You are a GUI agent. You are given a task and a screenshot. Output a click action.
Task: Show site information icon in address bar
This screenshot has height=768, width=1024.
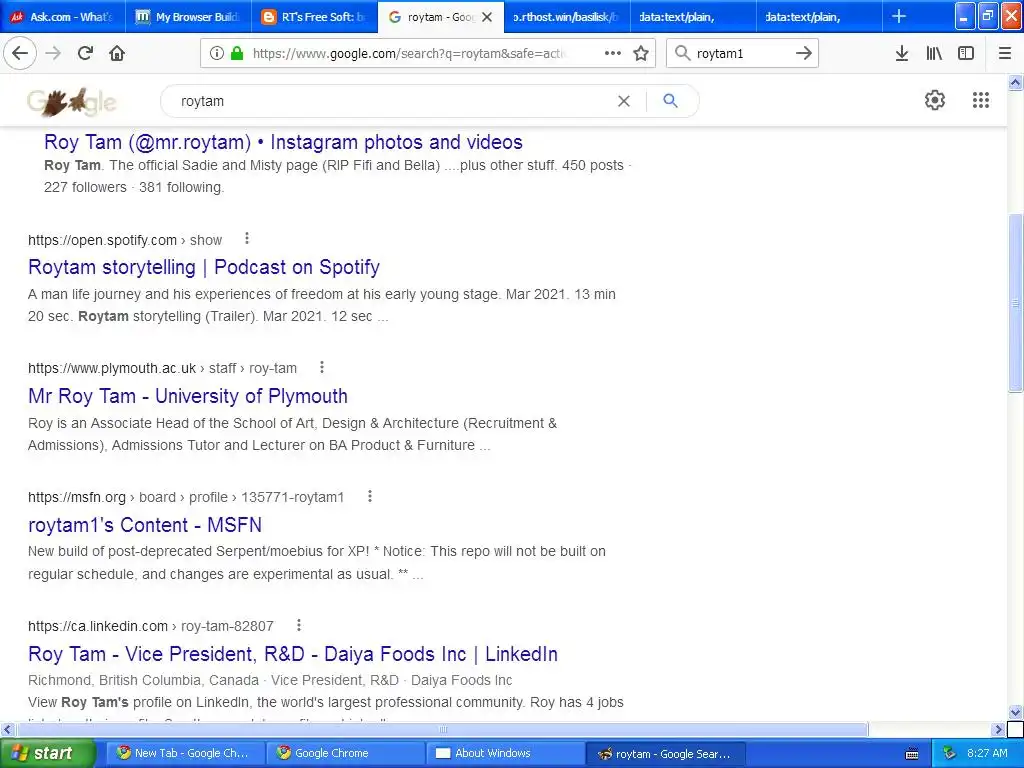click(x=217, y=54)
